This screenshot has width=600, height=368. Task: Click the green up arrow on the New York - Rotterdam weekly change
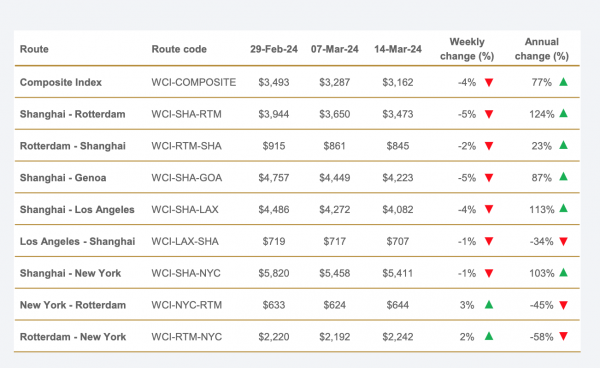pos(489,304)
